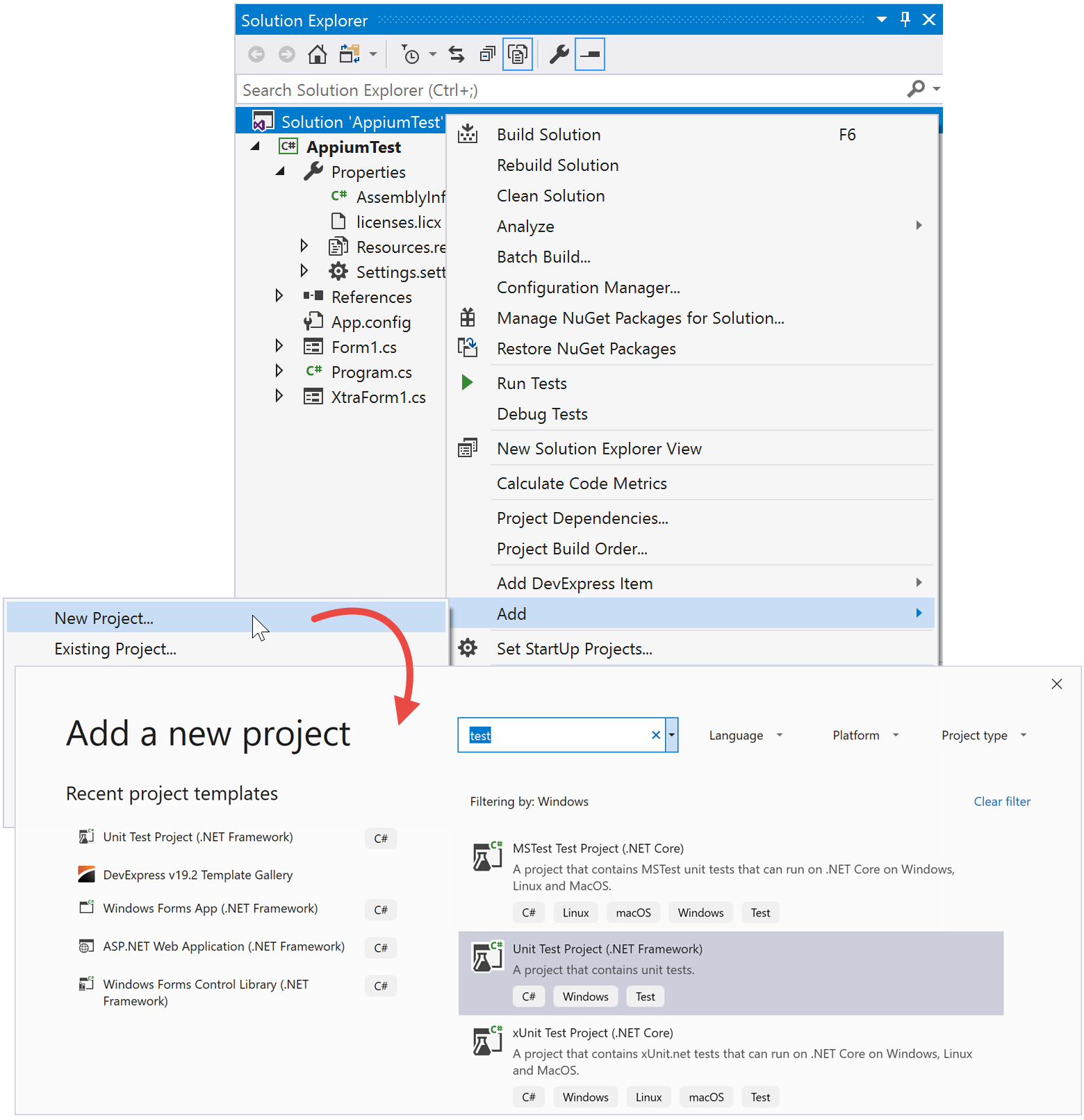This screenshot has width=1084, height=1120.
Task: Pick recent ASP.NET Web Application template
Action: [236, 947]
